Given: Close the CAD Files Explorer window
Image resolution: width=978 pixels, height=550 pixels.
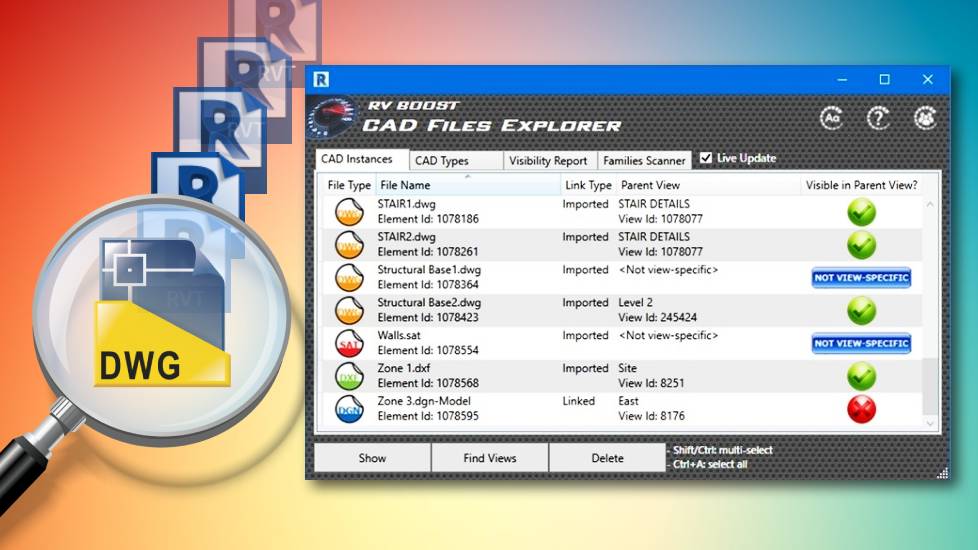Looking at the screenshot, I should (x=927, y=79).
